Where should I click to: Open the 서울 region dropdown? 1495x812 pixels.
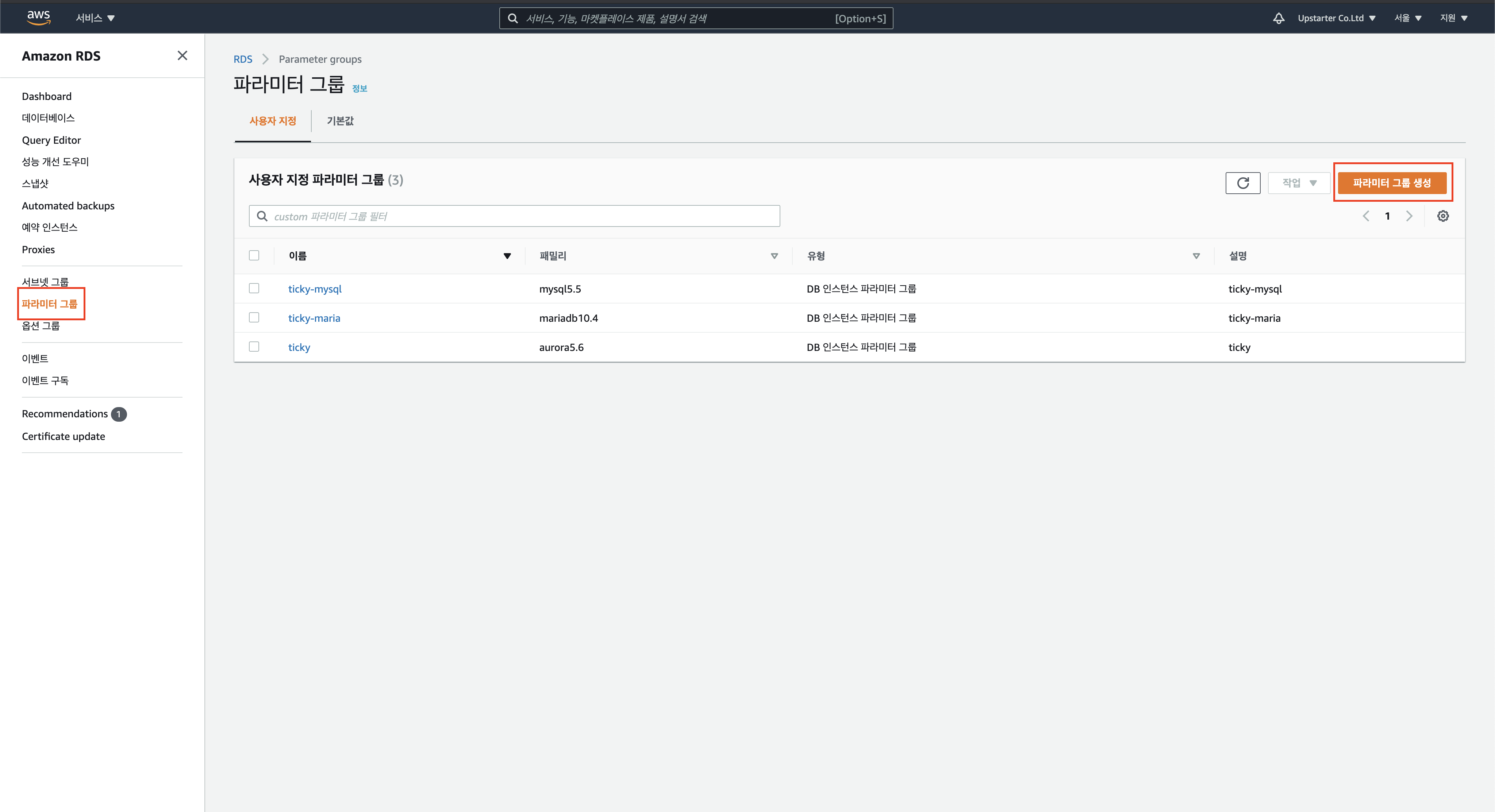1407,18
